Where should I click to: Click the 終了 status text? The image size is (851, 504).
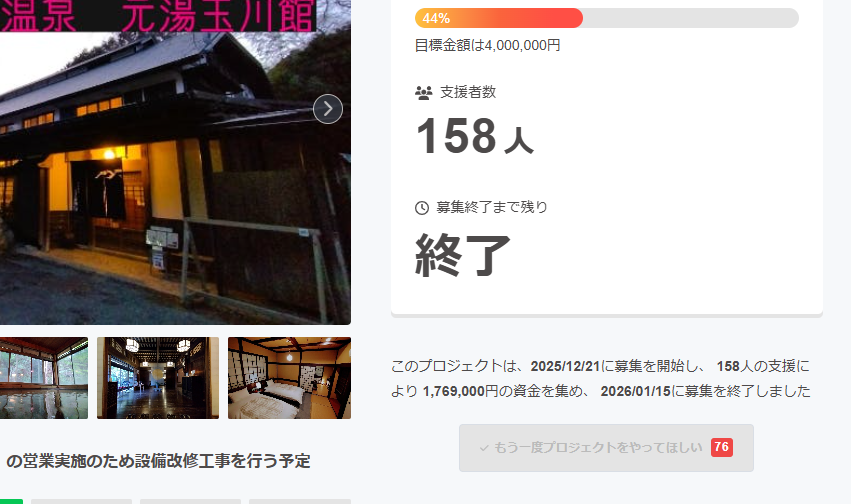coord(463,255)
